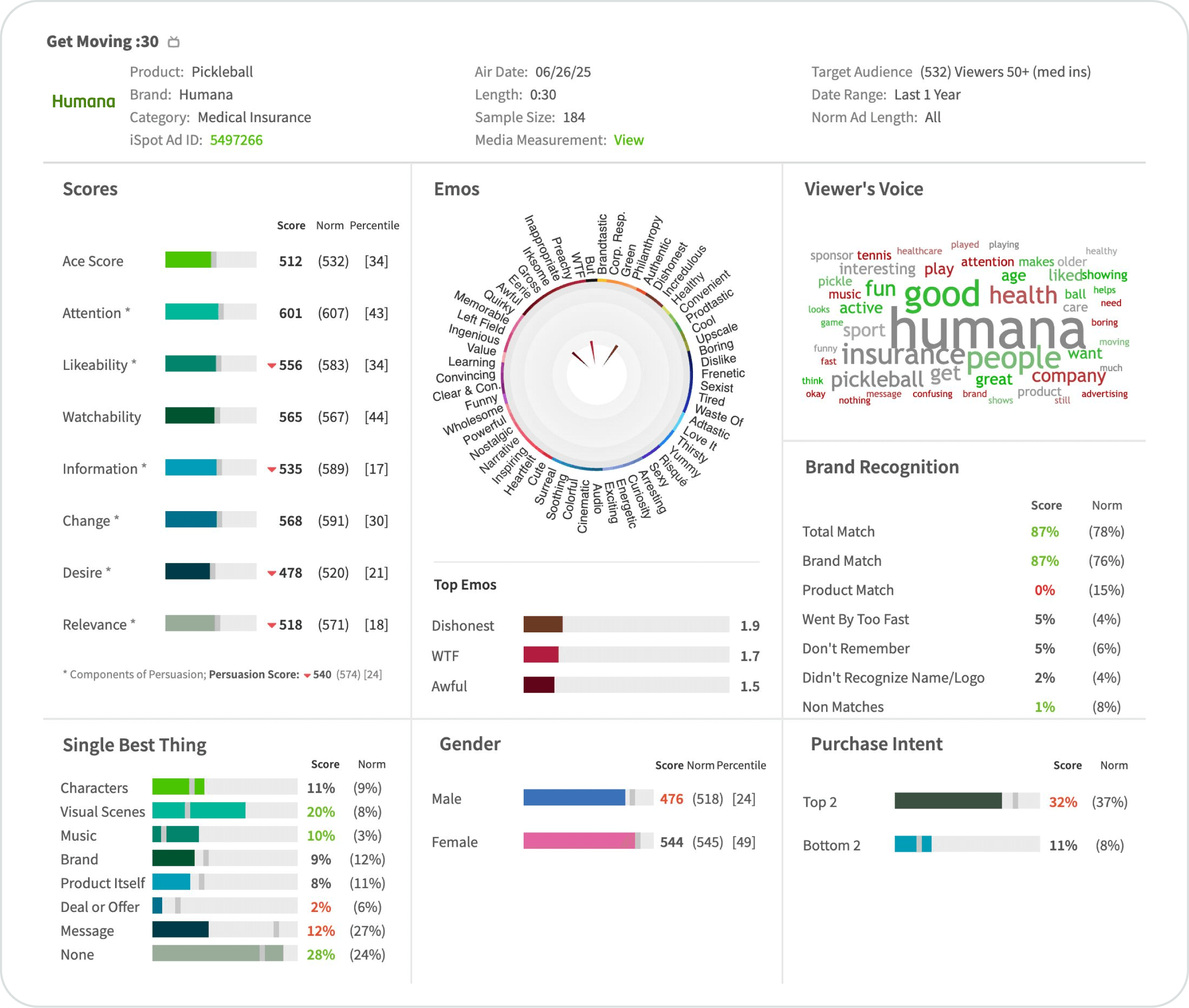
Task: Click Non Matches score 1%
Action: (x=1044, y=708)
